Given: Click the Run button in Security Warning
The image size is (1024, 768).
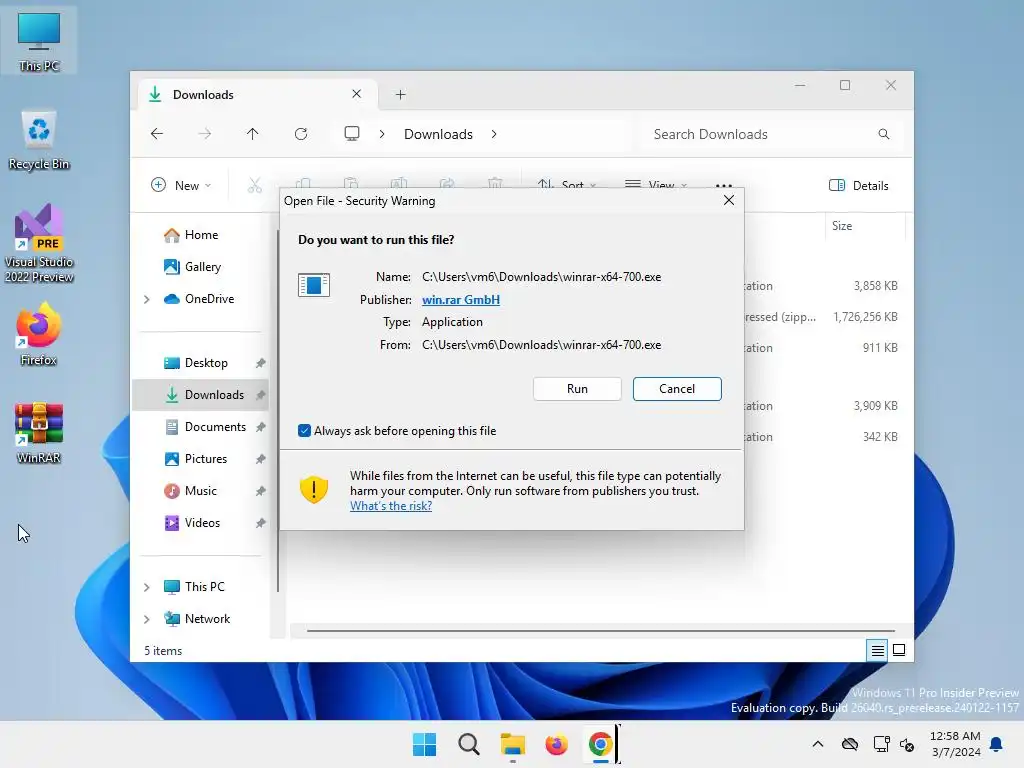Looking at the screenshot, I should [x=577, y=389].
